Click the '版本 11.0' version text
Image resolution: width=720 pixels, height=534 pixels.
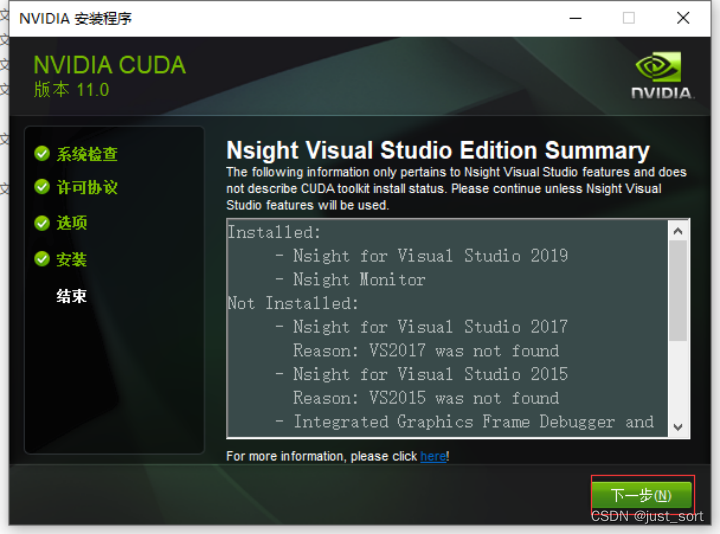tap(71, 90)
